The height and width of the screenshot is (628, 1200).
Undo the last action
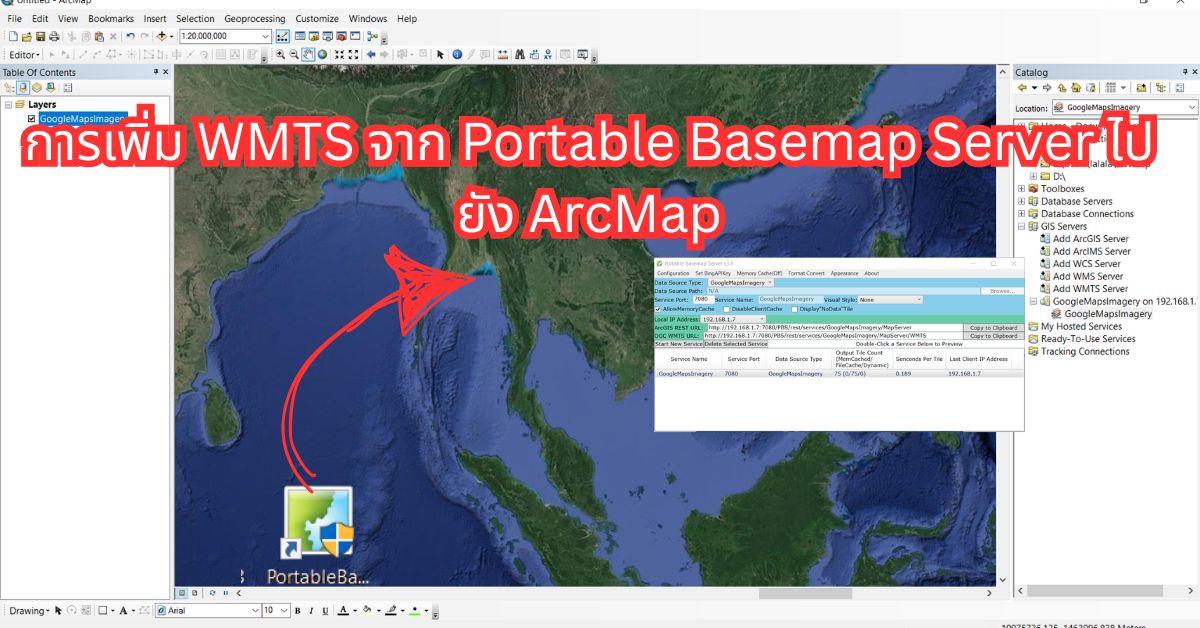click(x=131, y=36)
